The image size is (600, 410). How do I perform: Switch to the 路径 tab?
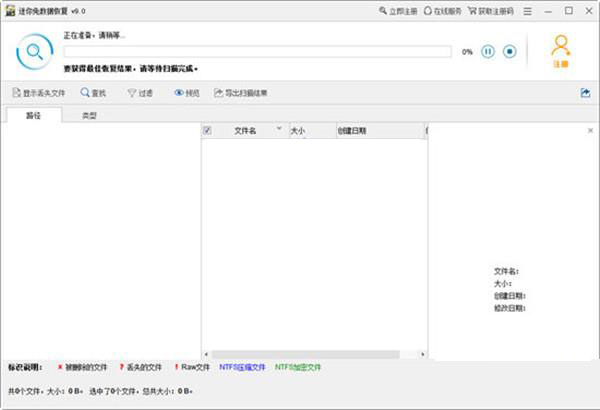click(33, 115)
